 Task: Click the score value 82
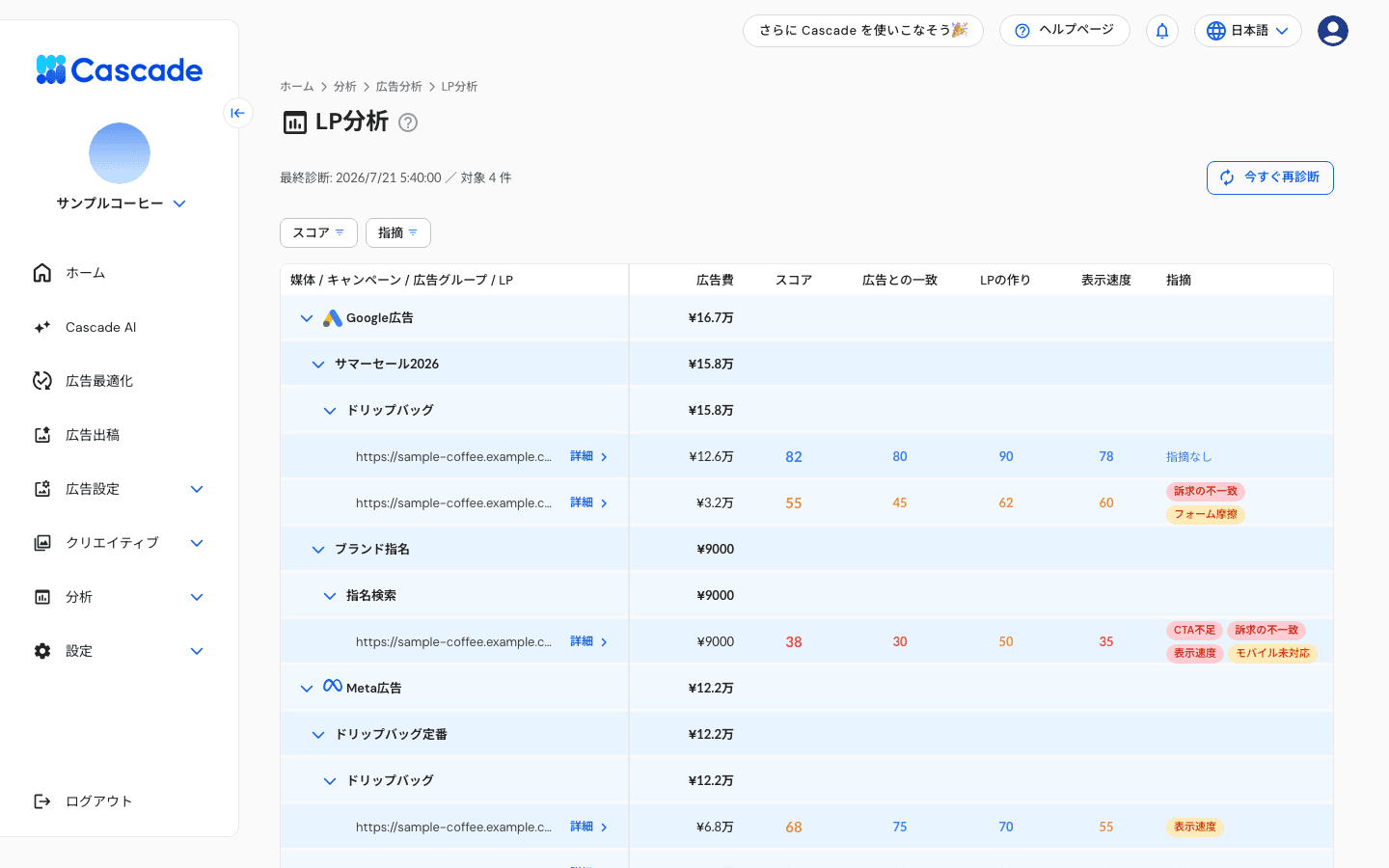click(794, 457)
